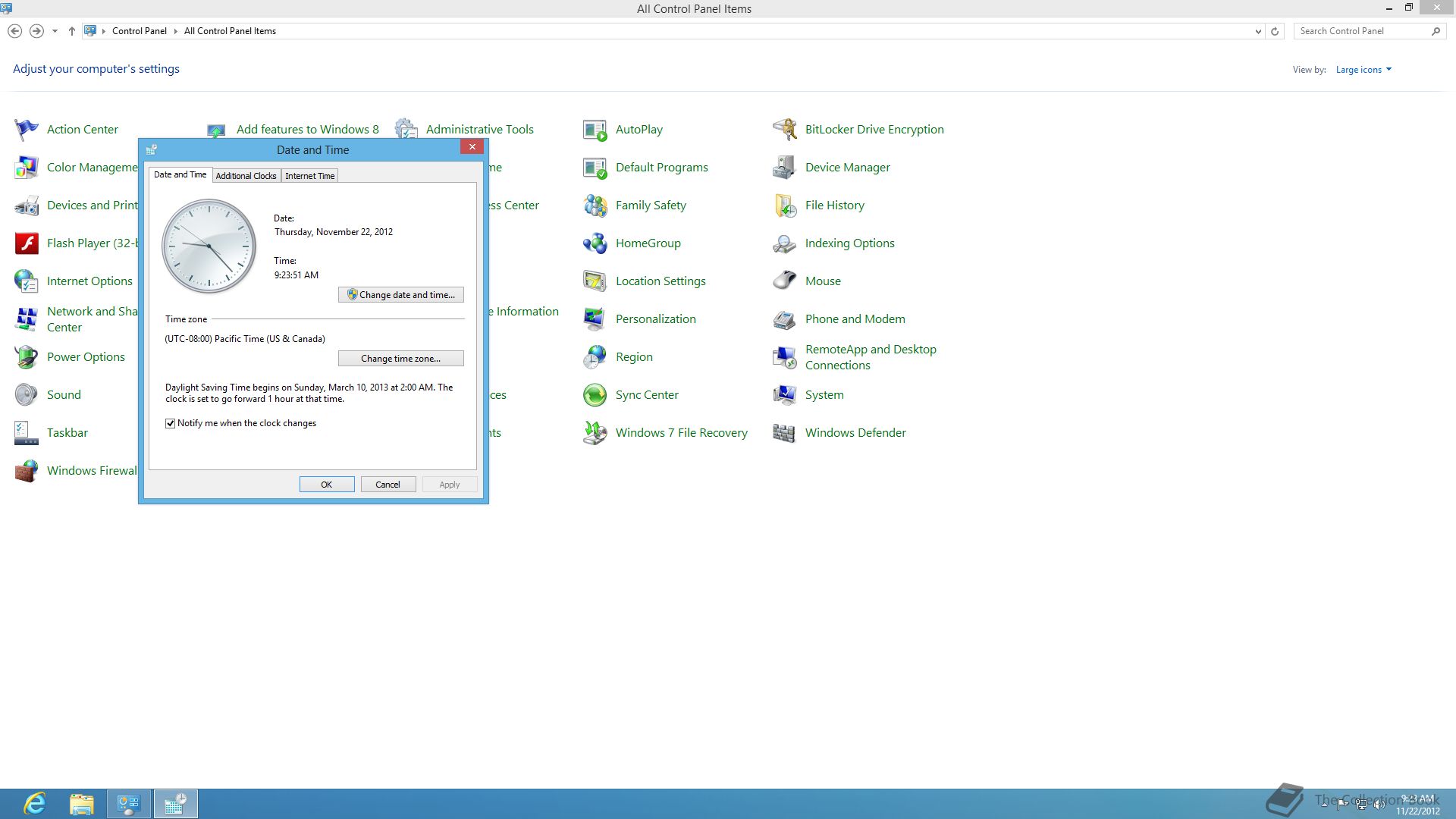Open Windows Defender wall icon
This screenshot has width=1456, height=819.
785,433
